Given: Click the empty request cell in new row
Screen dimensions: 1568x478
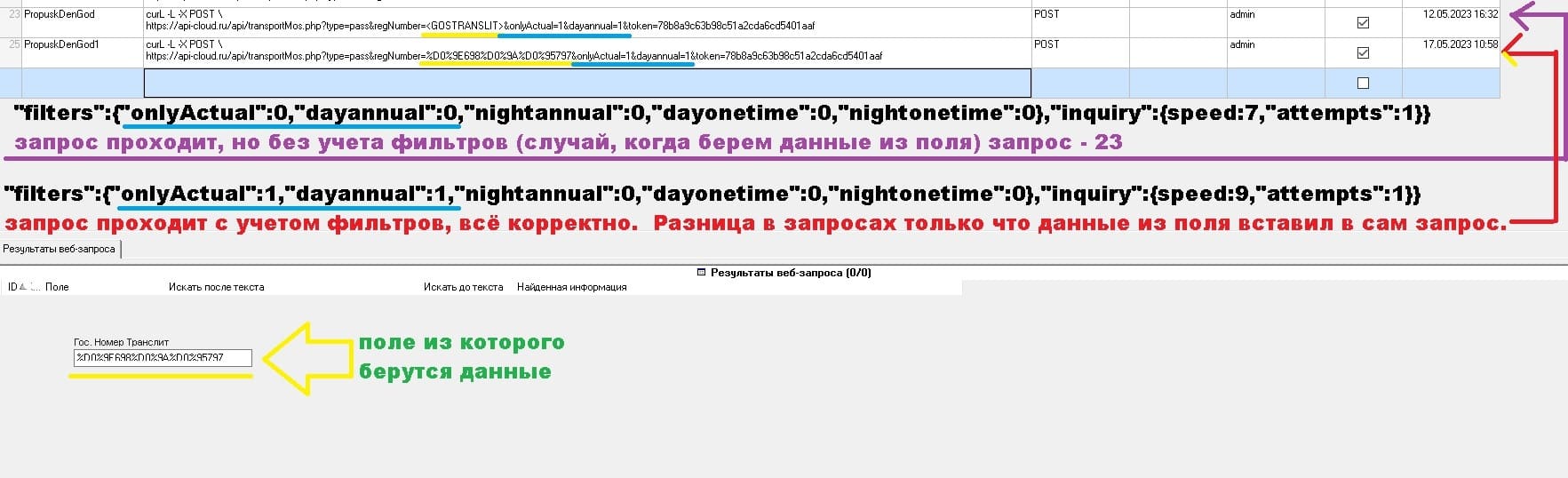Looking at the screenshot, I should point(587,83).
